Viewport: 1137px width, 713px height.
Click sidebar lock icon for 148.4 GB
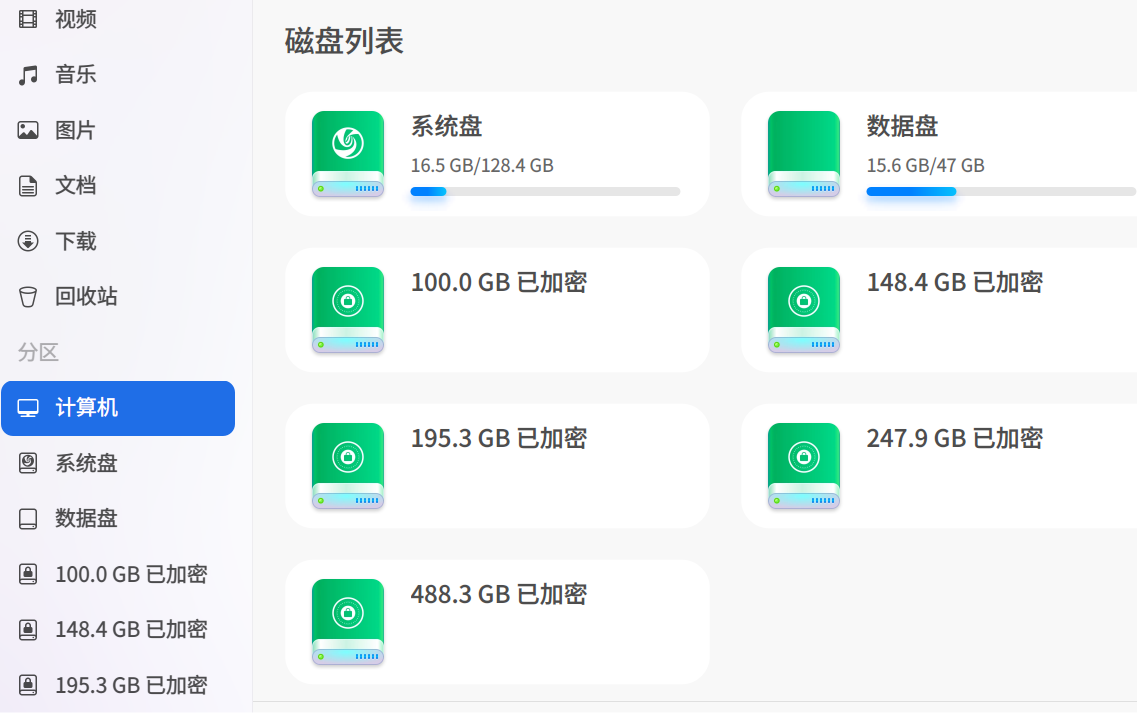pyautogui.click(x=28, y=630)
